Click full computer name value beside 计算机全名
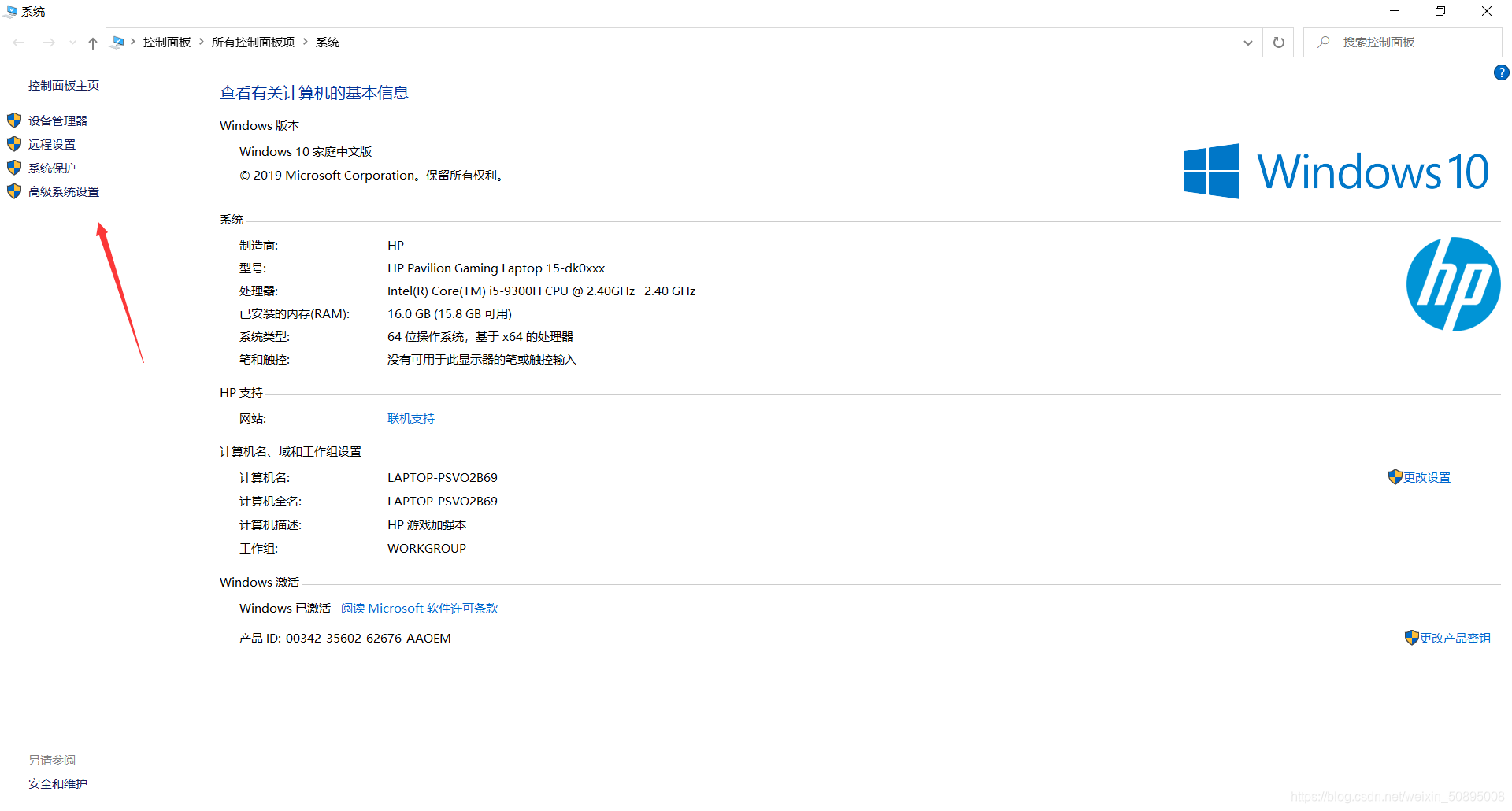 (x=443, y=502)
